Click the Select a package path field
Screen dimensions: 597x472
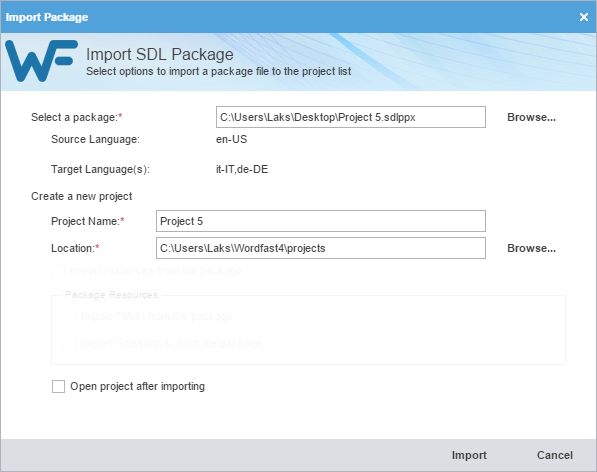coord(351,117)
